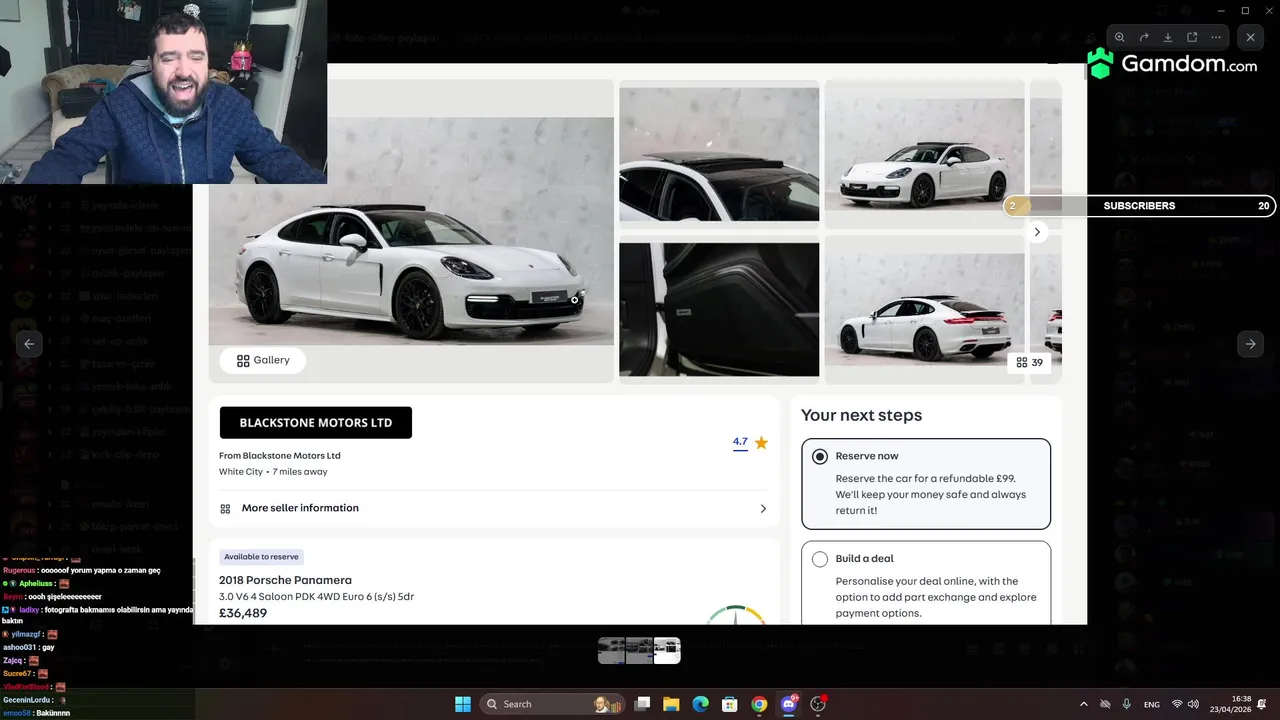This screenshot has width=1280, height=720.
Task: Click the Gallery button on the car photo
Action: pos(263,360)
